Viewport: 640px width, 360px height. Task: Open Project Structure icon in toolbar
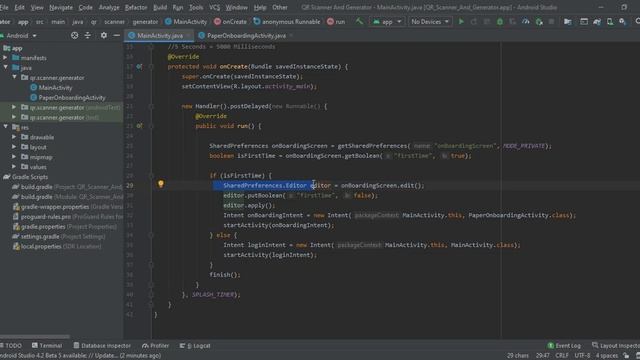[567, 22]
